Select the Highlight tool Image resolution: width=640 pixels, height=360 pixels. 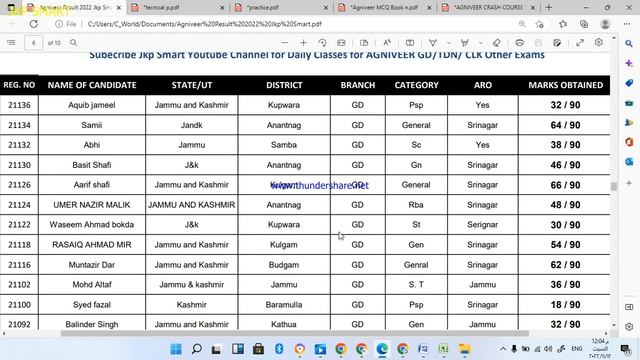pos(464,42)
